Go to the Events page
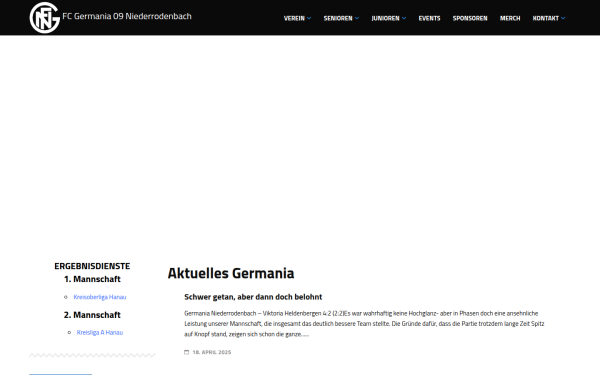This screenshot has height=375, width=600. [x=429, y=18]
